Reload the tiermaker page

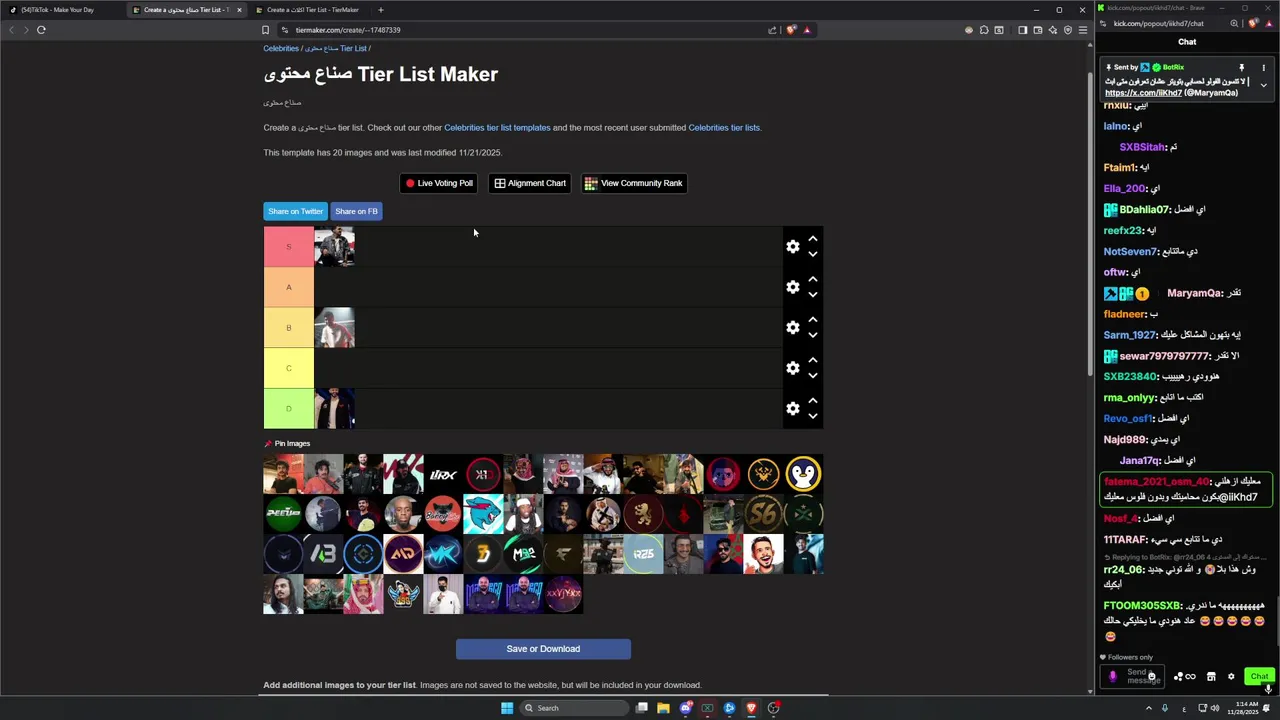point(41,30)
